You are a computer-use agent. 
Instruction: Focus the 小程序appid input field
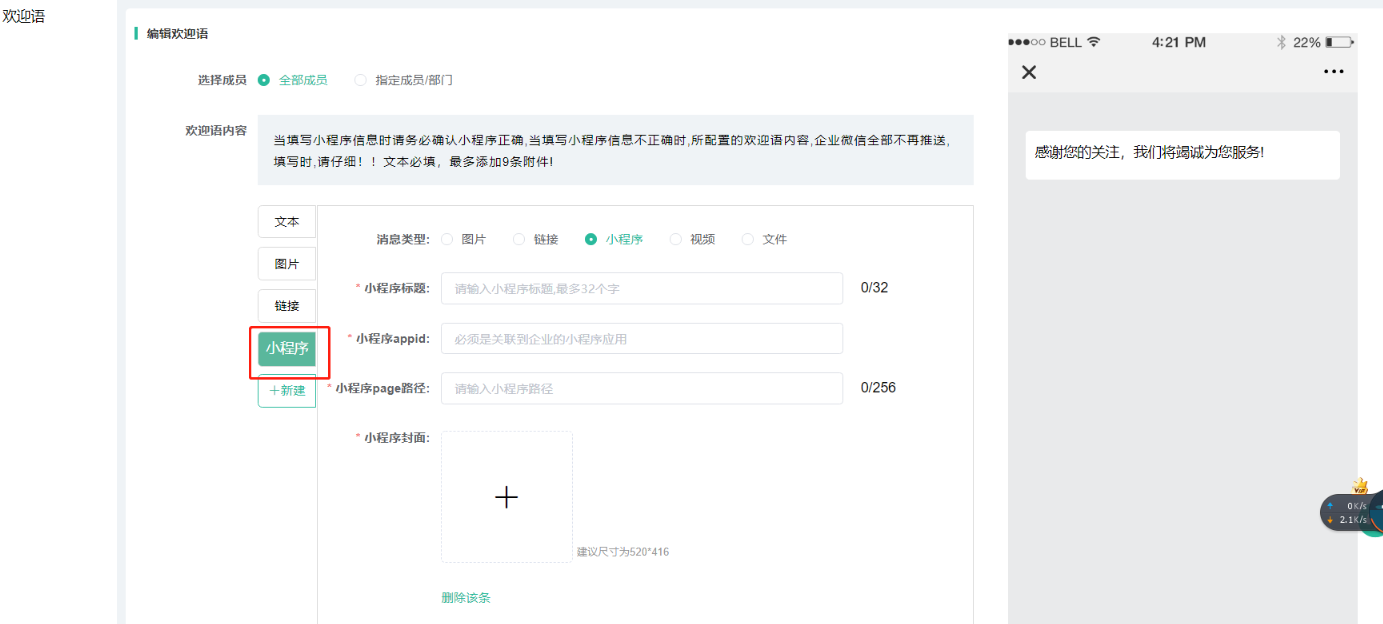click(641, 339)
